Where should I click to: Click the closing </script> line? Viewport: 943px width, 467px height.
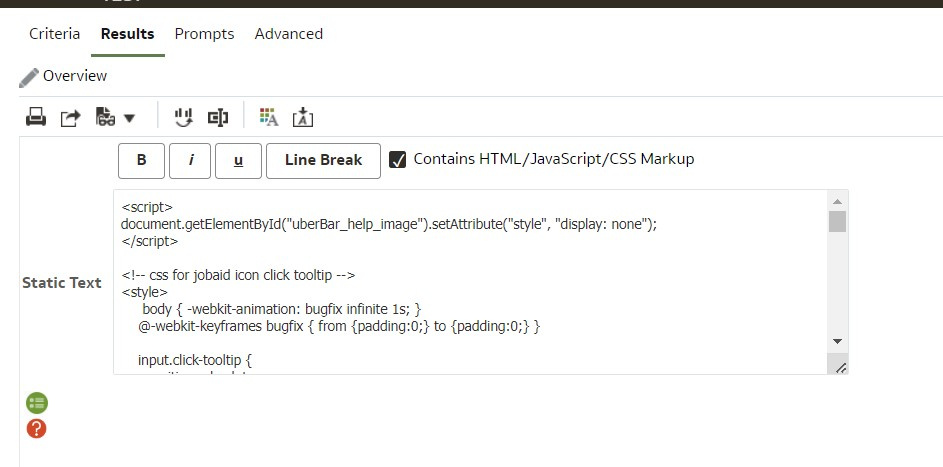tap(150, 242)
